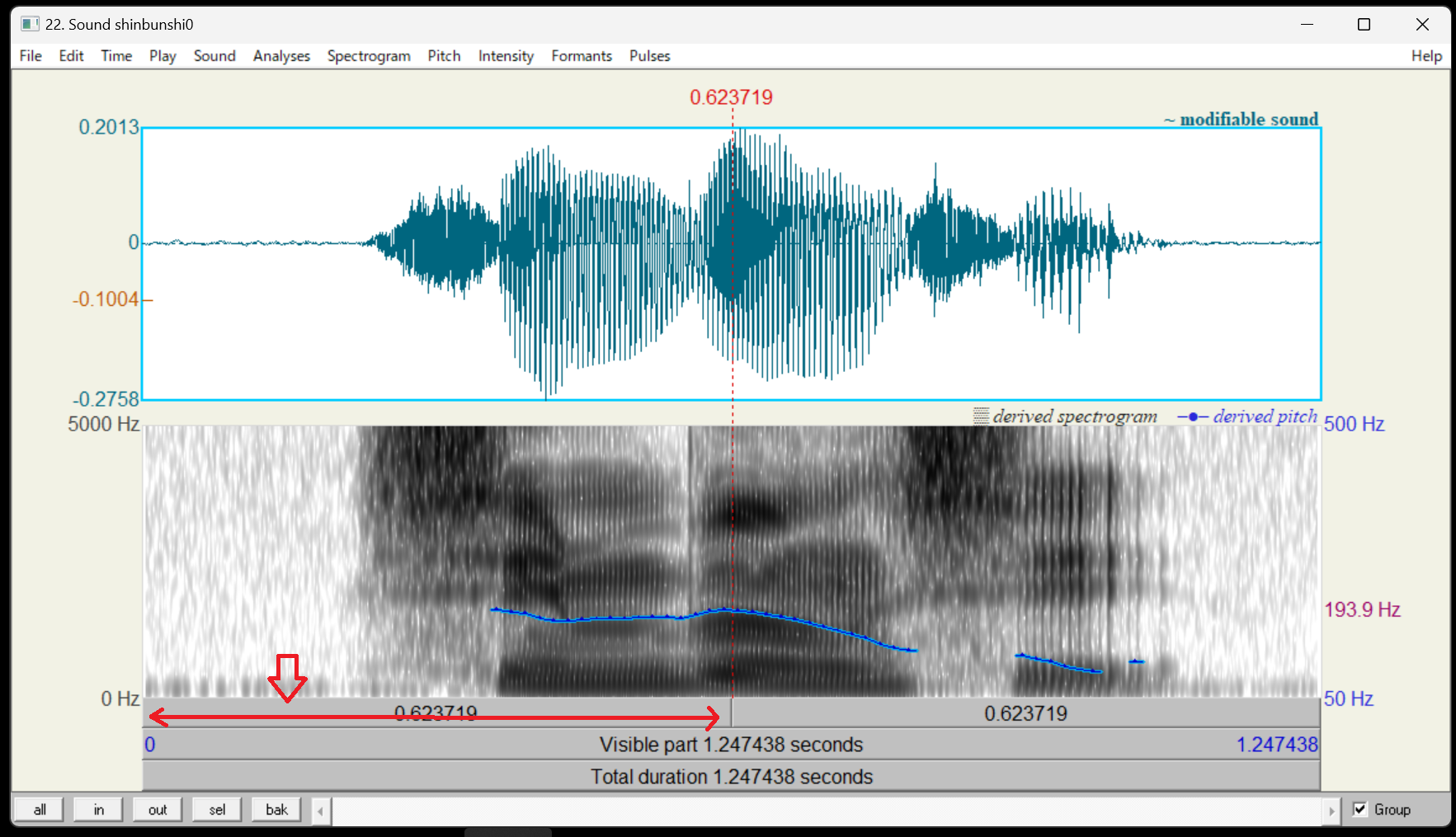1456x837 pixels.
Task: Open the Pitch menu
Action: [444, 55]
